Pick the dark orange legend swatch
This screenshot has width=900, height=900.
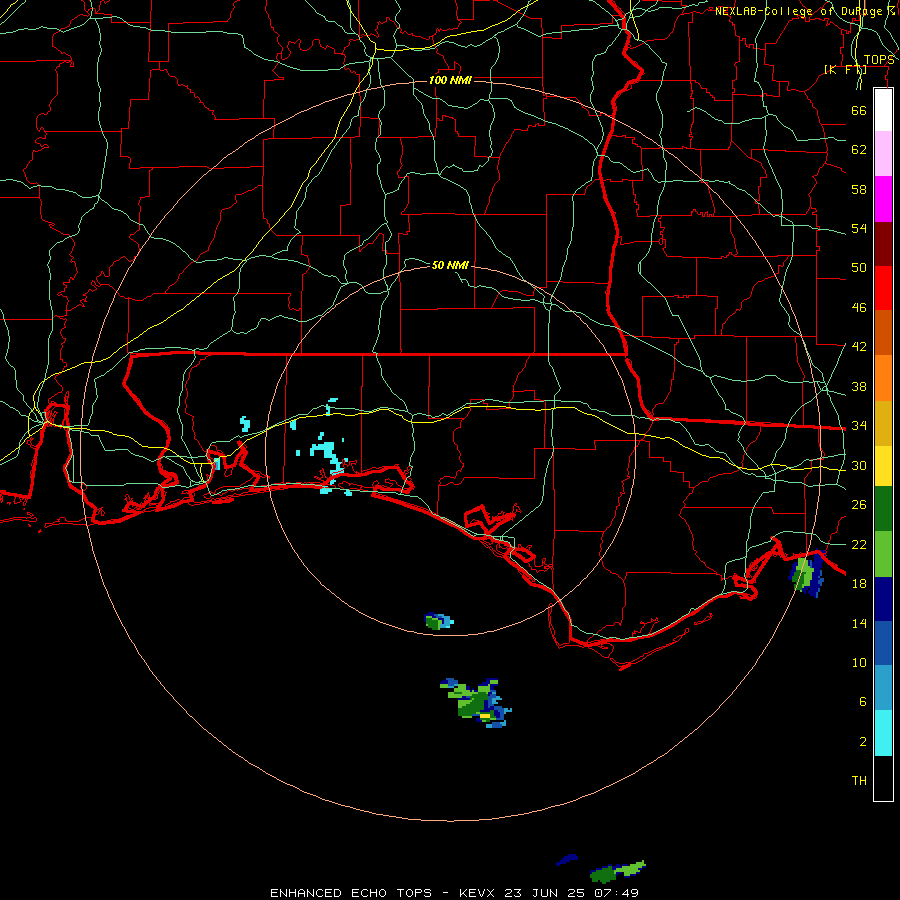[x=883, y=332]
